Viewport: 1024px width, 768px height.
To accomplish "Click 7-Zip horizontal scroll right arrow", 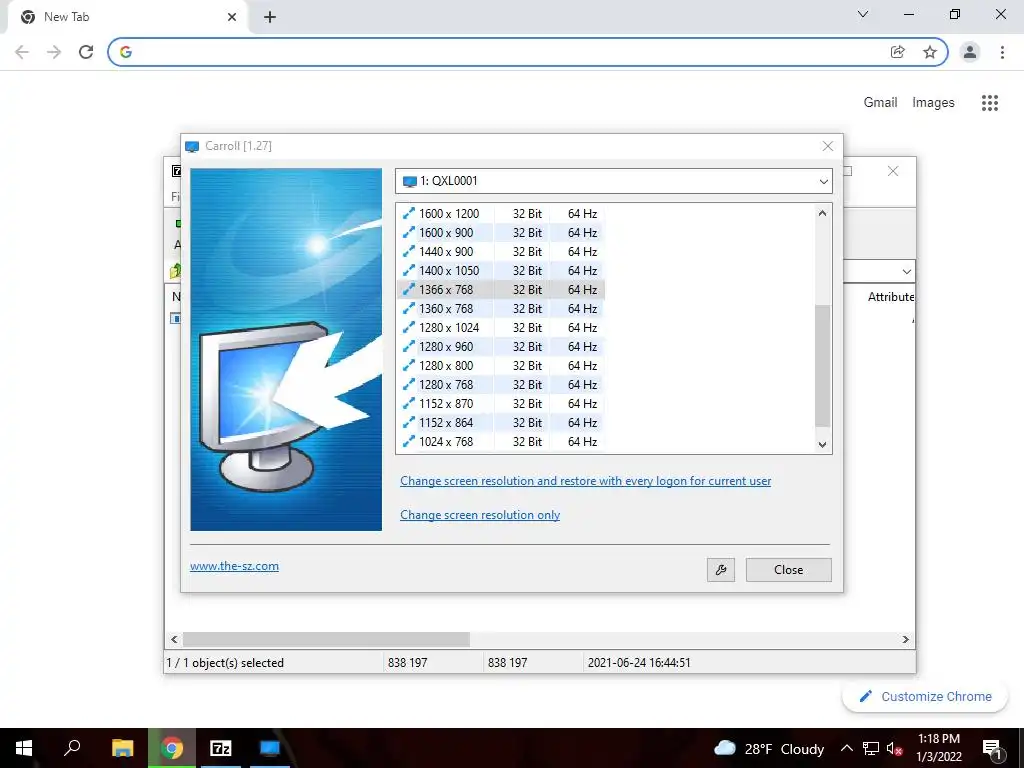I will 906,639.
